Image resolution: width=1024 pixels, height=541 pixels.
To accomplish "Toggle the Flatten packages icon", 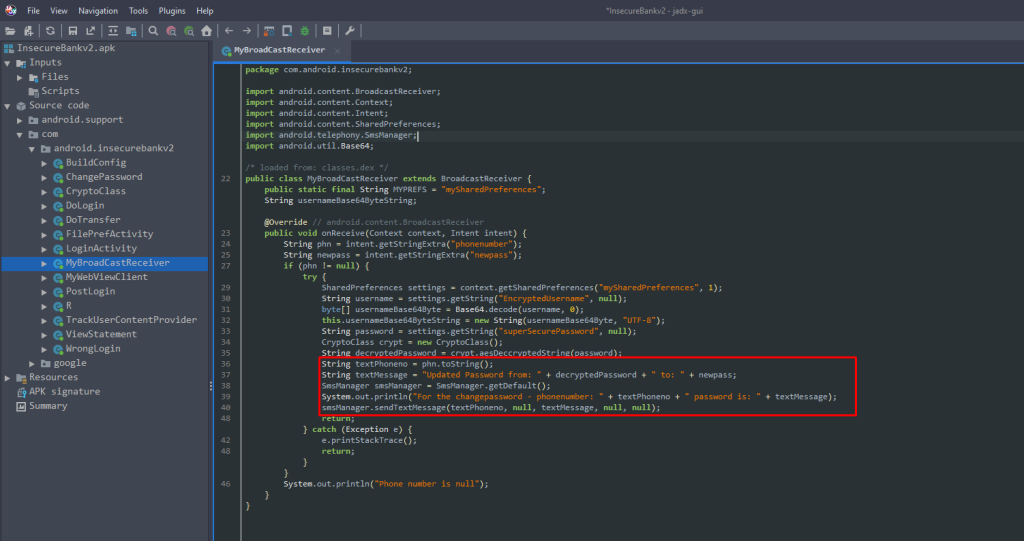I will 131,31.
